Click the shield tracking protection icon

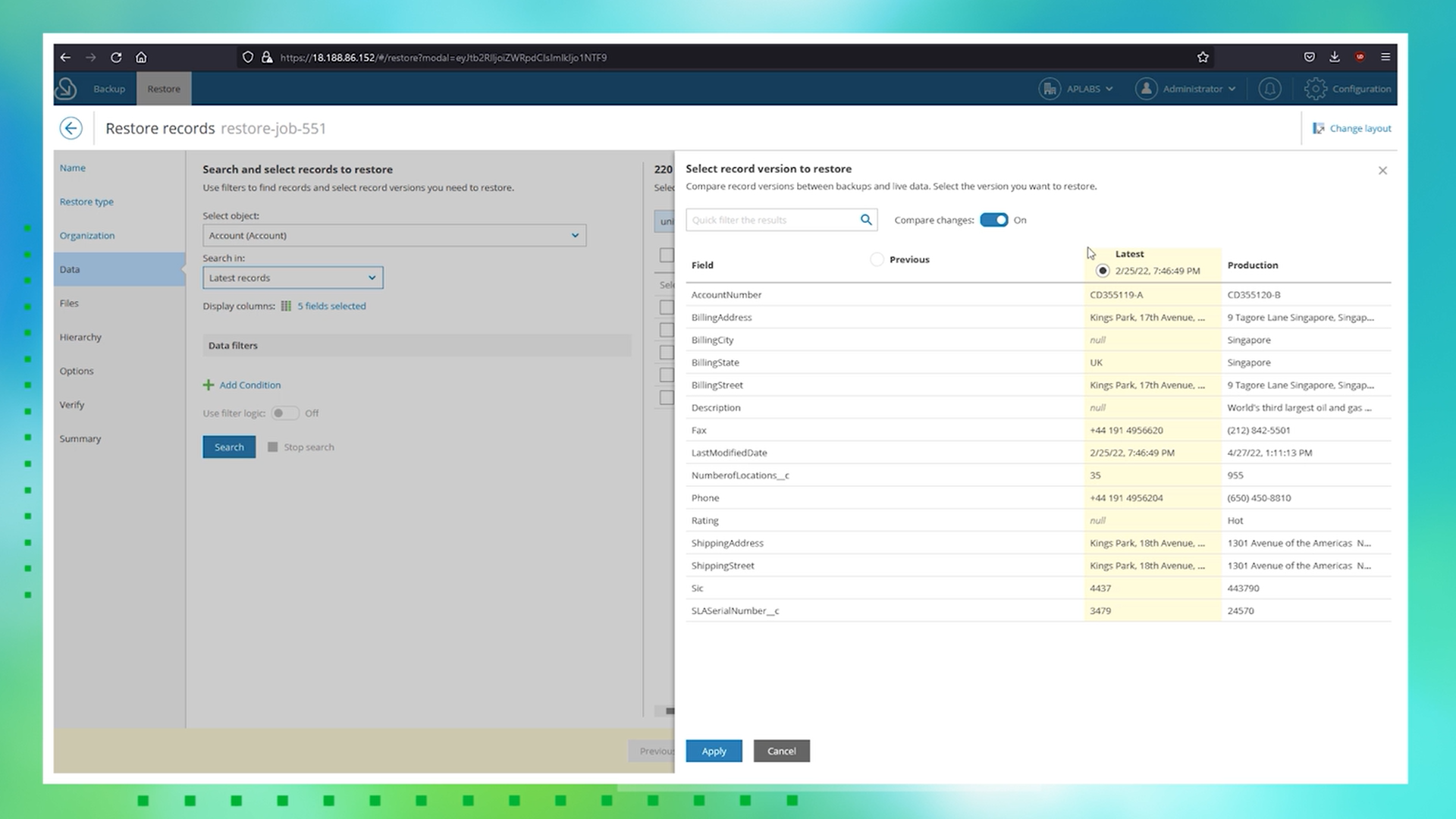tap(247, 58)
